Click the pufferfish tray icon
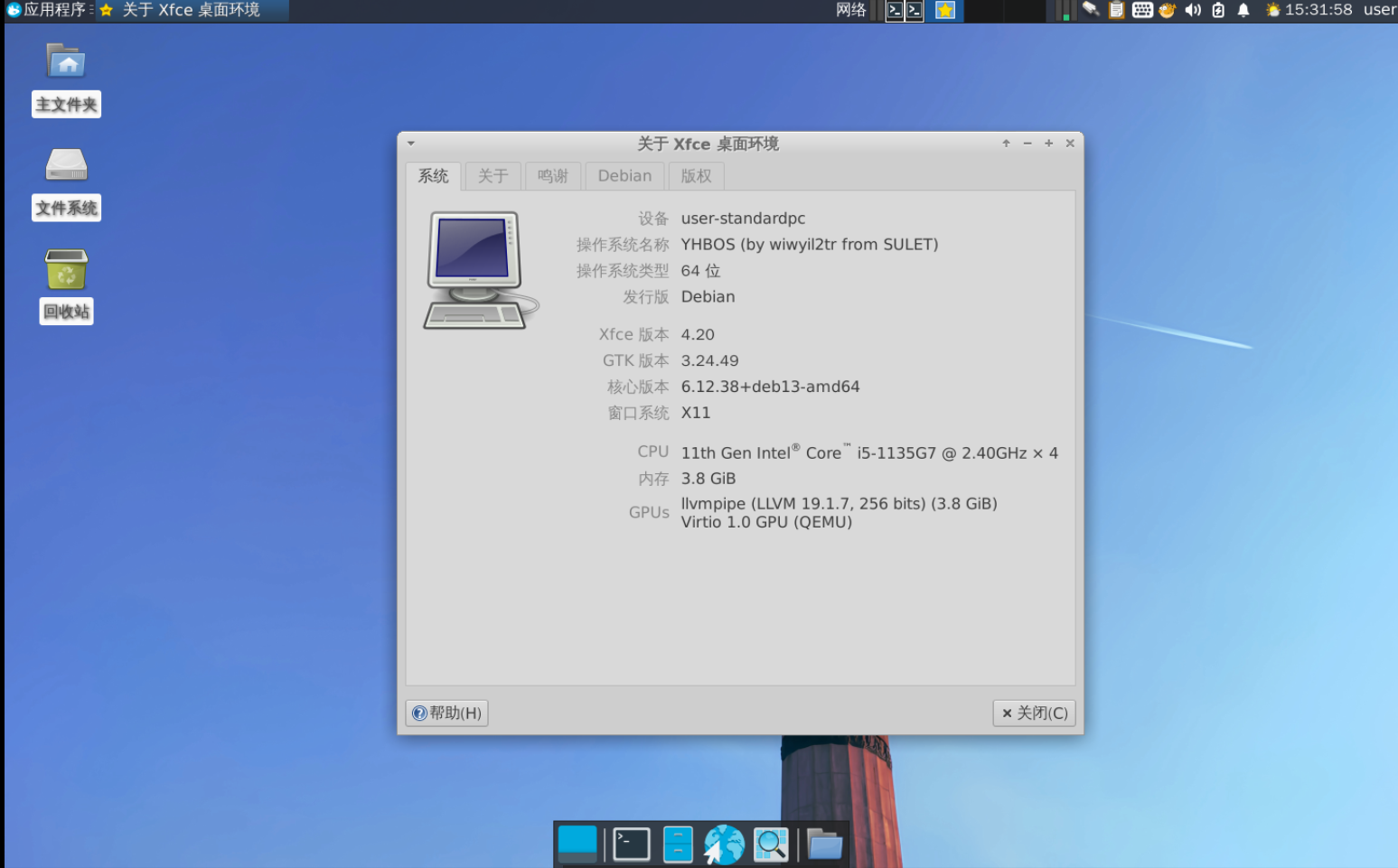This screenshot has height=868, width=1398. click(x=1168, y=10)
